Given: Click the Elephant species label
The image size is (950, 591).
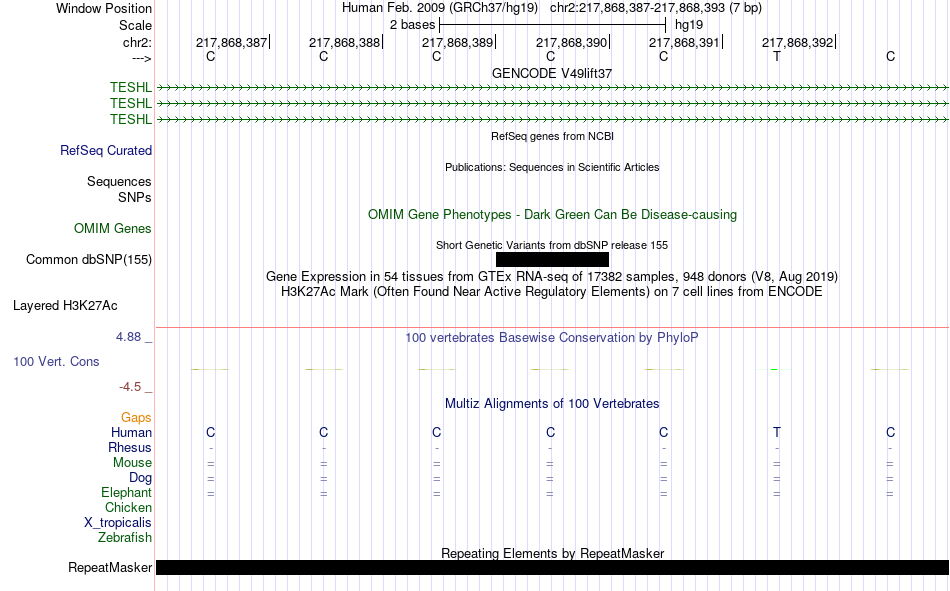Looking at the screenshot, I should (126, 492).
